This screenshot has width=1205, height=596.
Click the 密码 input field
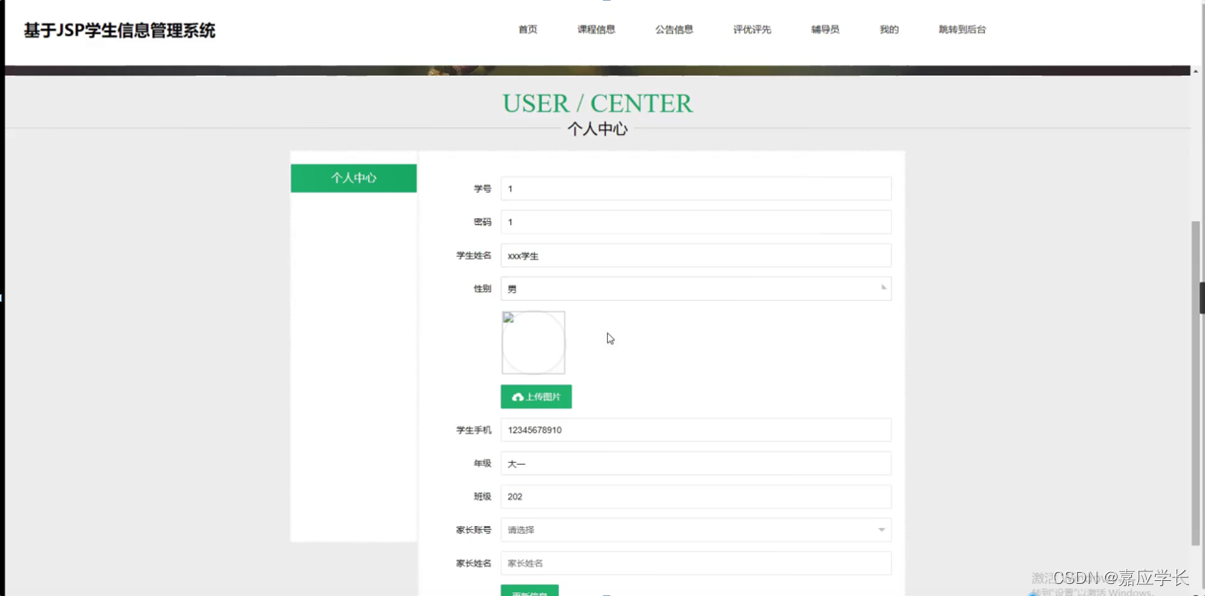click(696, 222)
